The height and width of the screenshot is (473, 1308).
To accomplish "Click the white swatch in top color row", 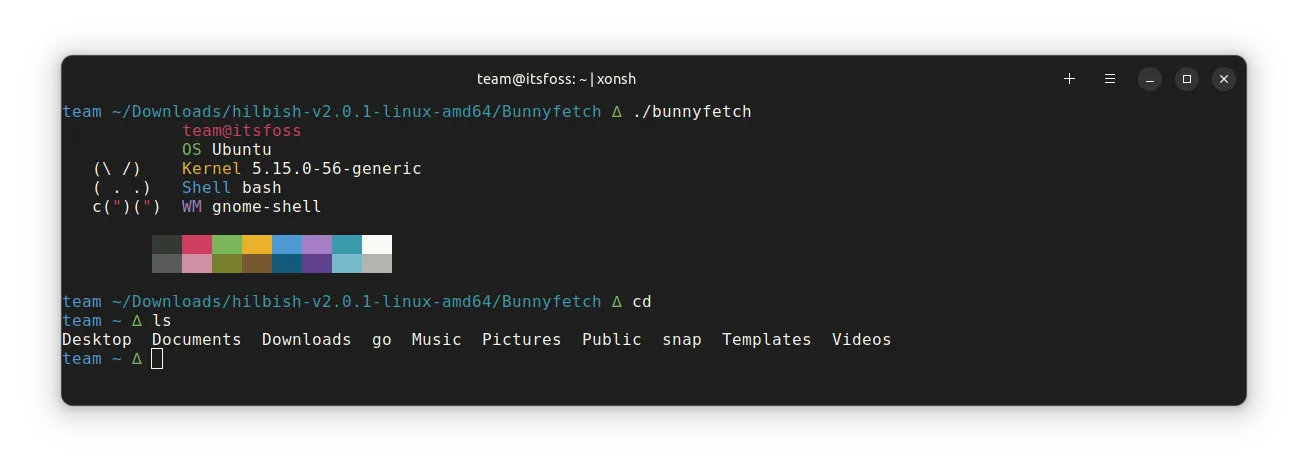I will [377, 245].
